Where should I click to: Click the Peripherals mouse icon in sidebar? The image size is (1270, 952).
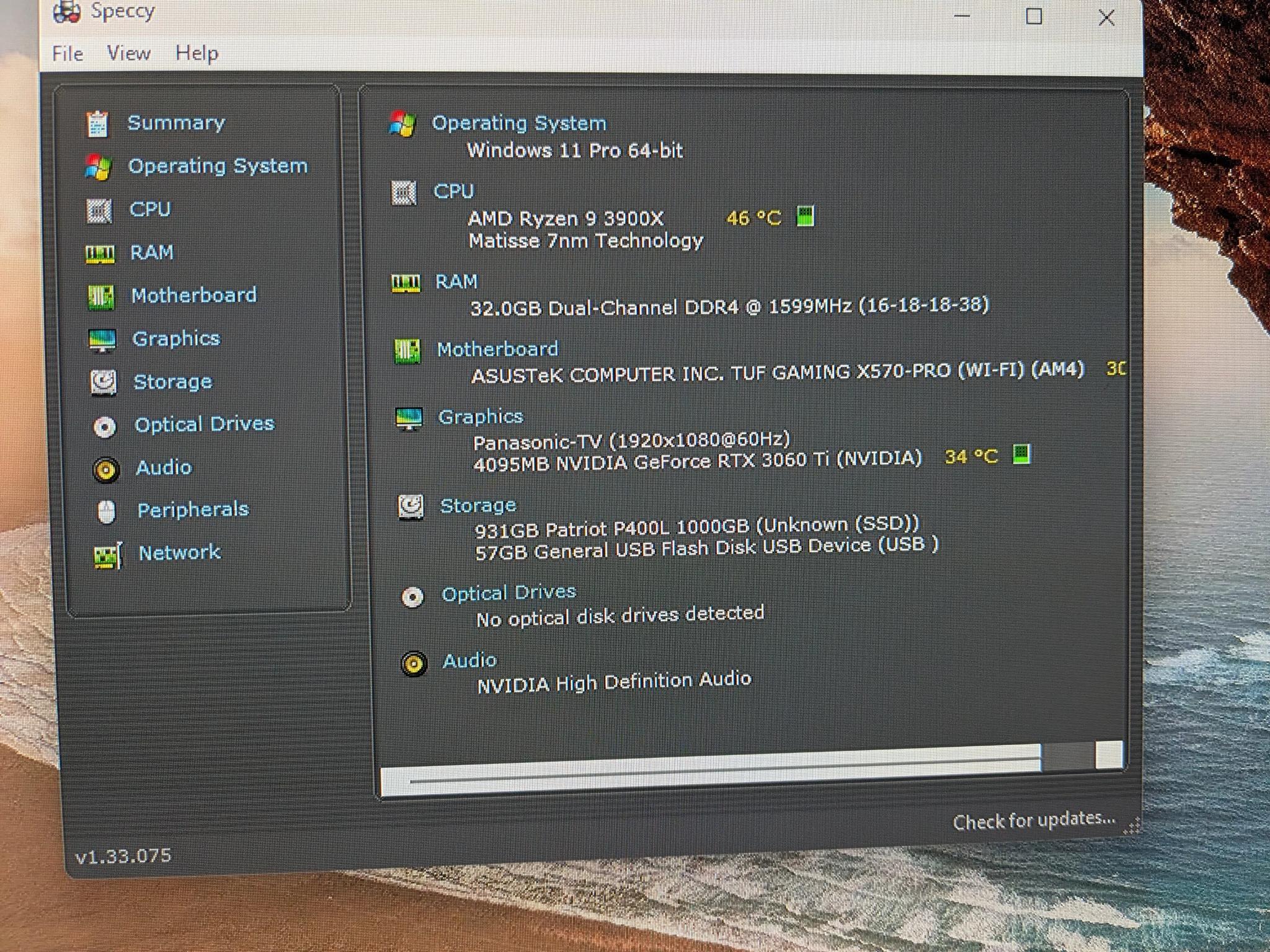click(107, 512)
